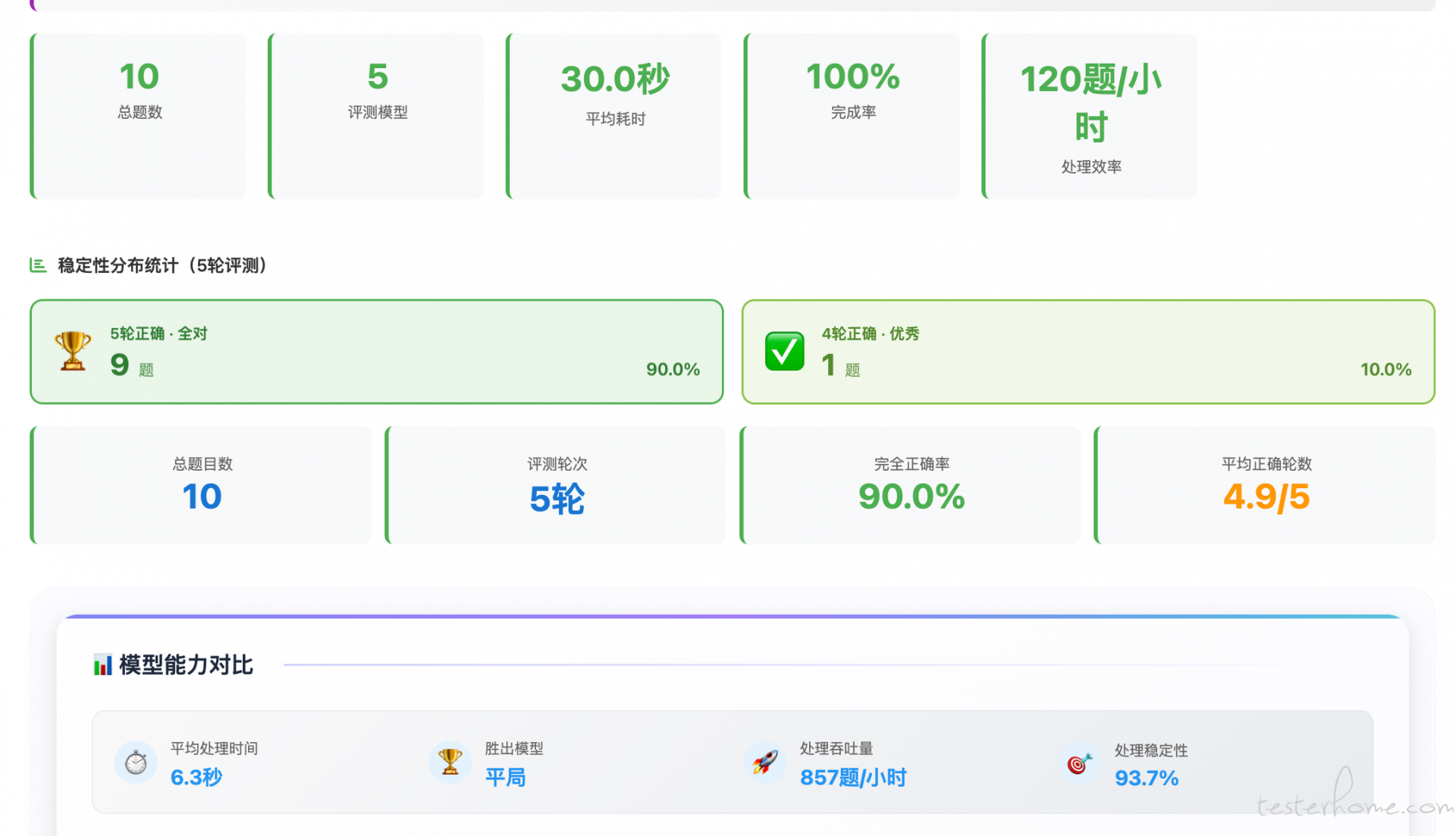
Task: Click the 4轮正确 · 优秀 panel
Action: click(1088, 352)
